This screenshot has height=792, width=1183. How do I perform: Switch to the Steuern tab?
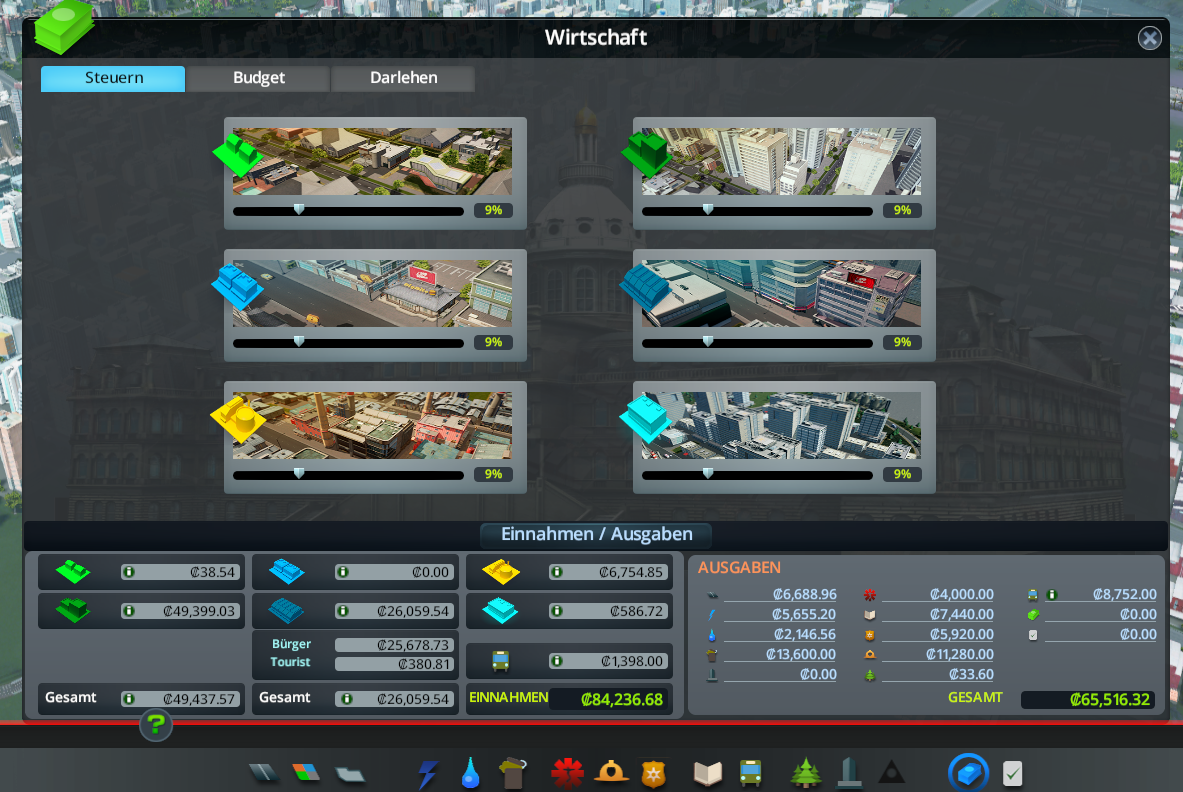(113, 78)
